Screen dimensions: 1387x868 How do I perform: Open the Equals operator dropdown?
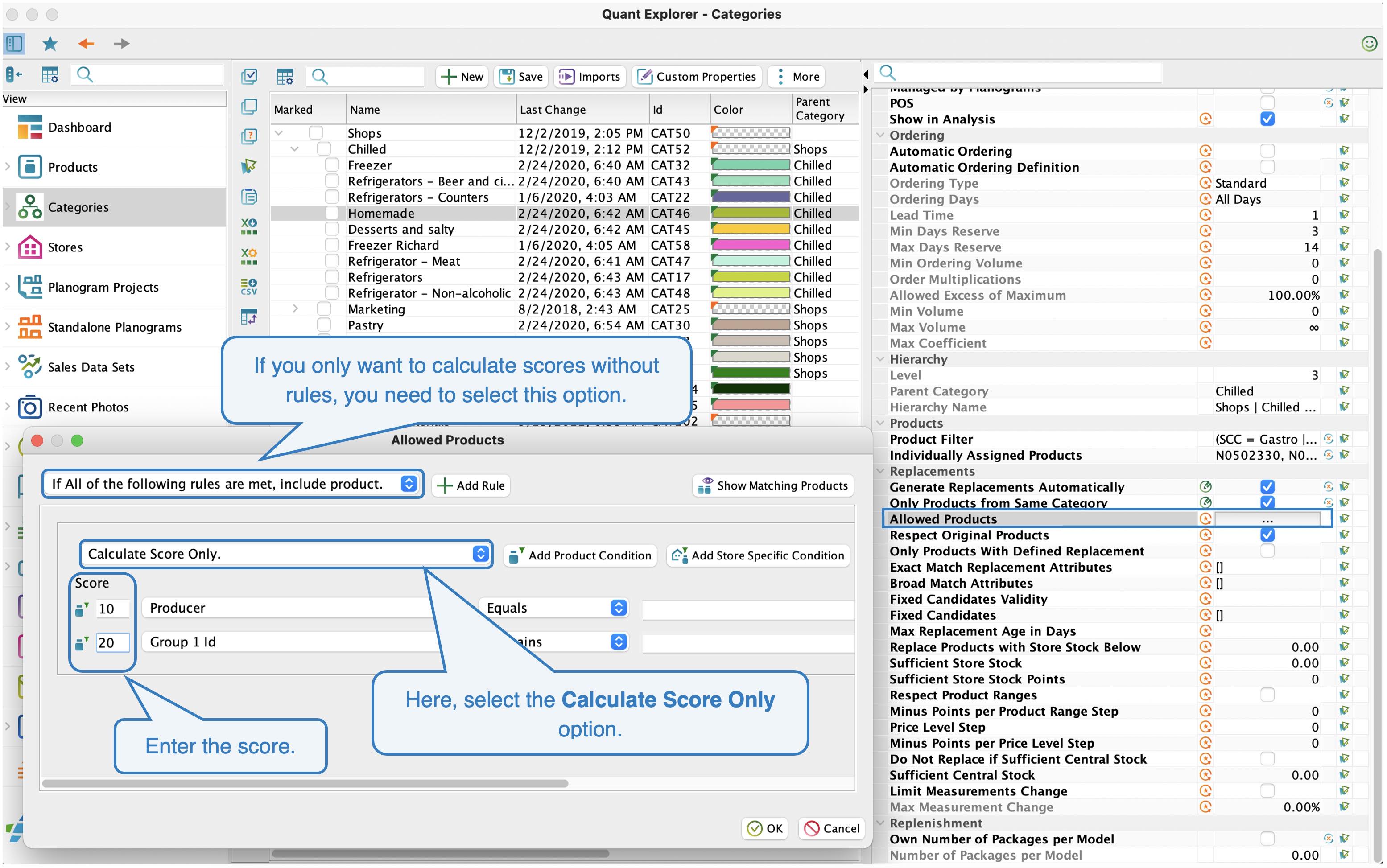click(x=553, y=608)
